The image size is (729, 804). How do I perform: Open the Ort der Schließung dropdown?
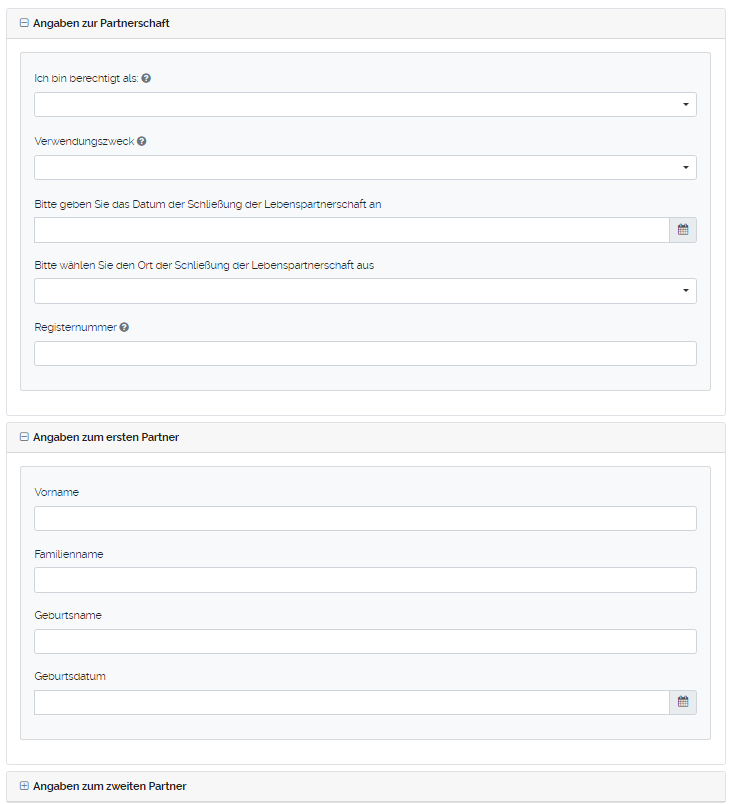(x=365, y=291)
